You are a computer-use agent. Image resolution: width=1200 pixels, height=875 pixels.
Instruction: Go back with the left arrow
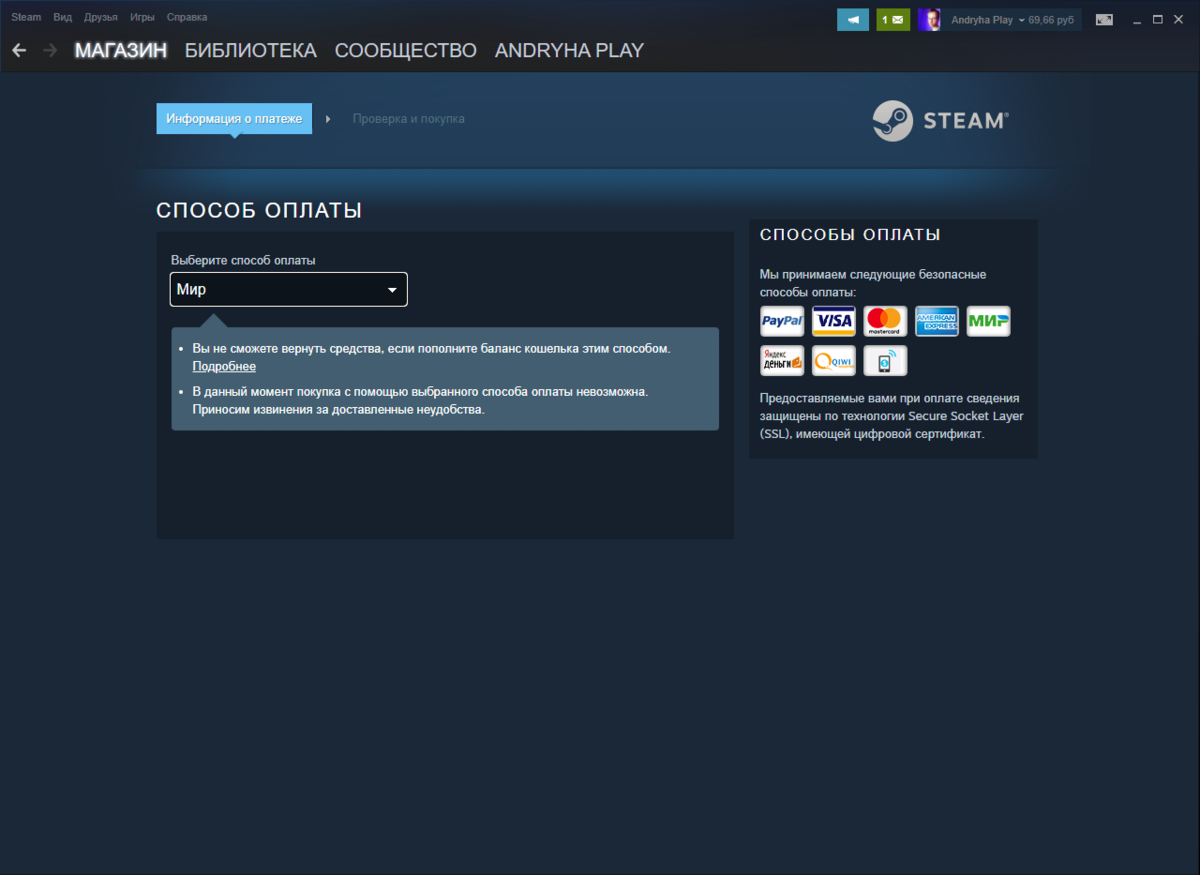point(19,50)
